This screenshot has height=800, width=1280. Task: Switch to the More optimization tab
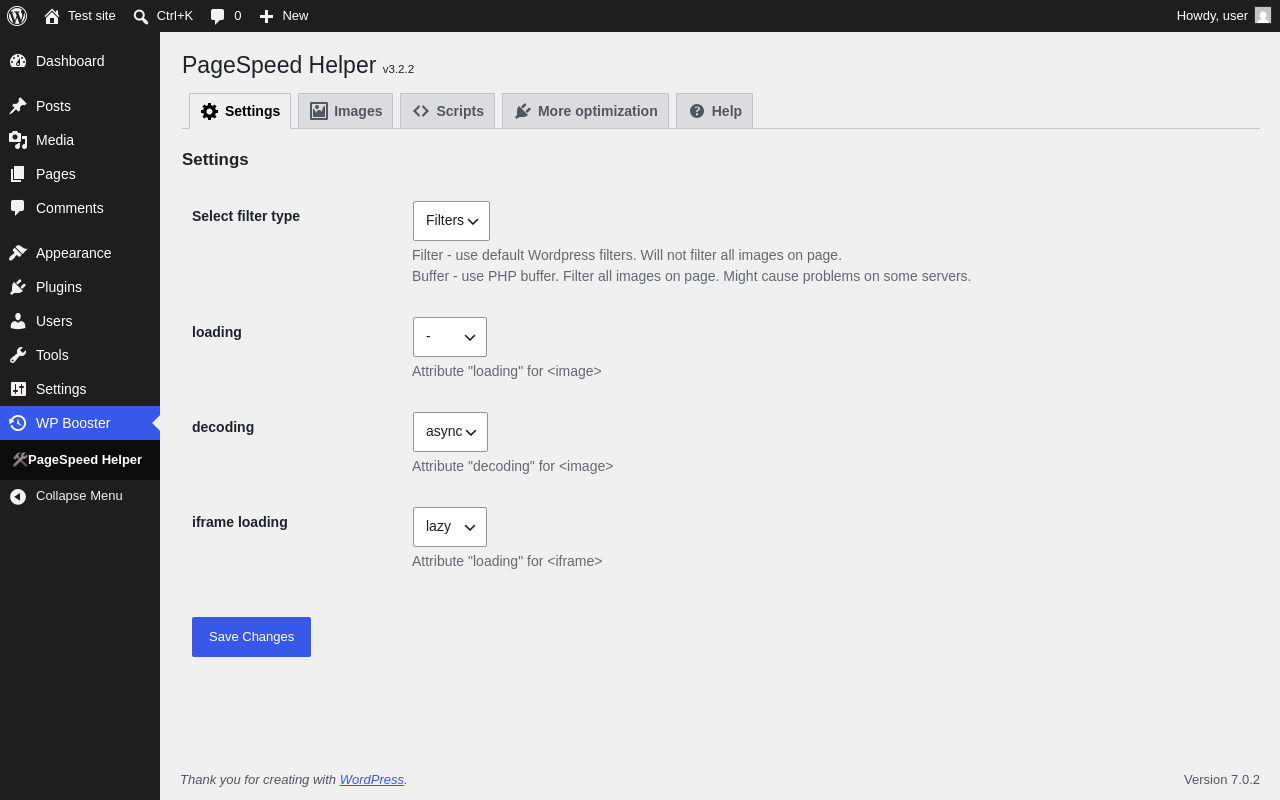pos(585,111)
